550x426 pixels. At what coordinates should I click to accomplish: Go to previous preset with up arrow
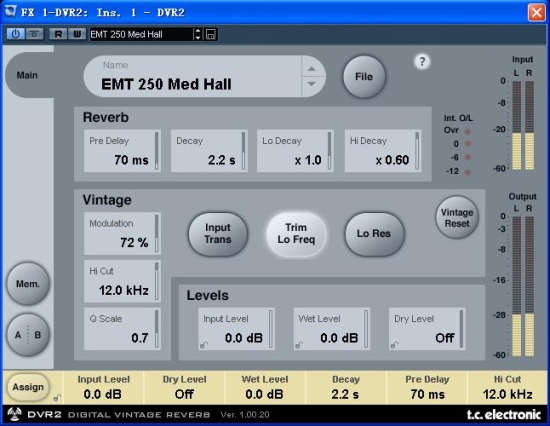311,69
